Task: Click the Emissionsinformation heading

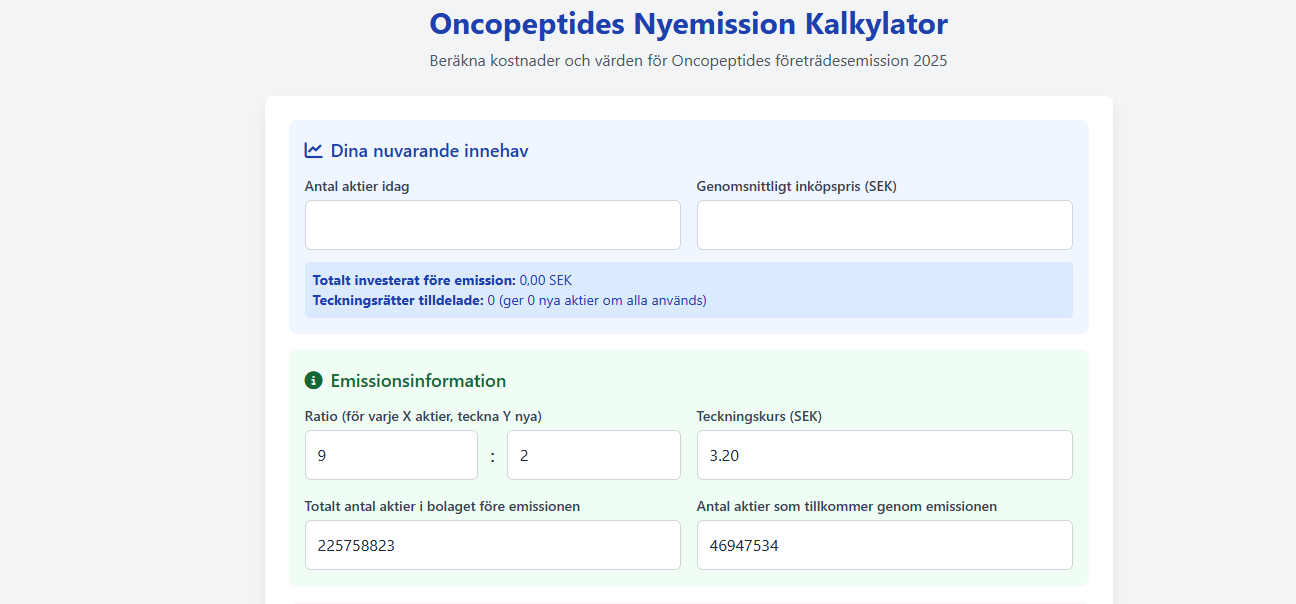Action: point(418,381)
